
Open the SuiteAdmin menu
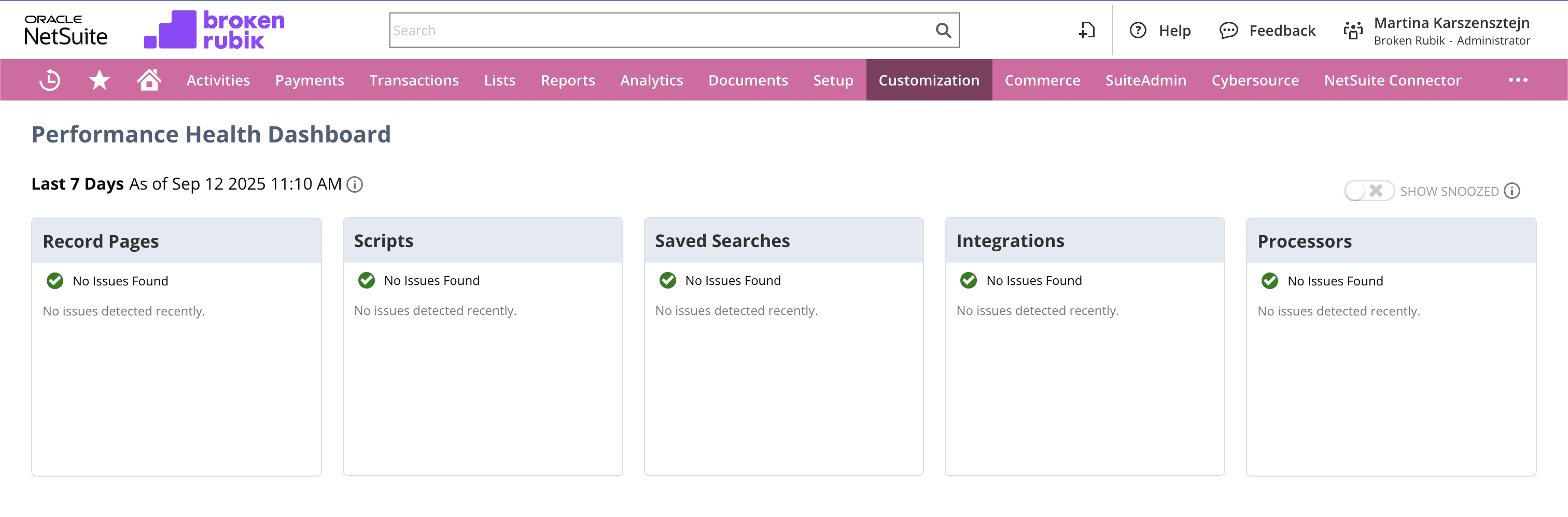1145,80
